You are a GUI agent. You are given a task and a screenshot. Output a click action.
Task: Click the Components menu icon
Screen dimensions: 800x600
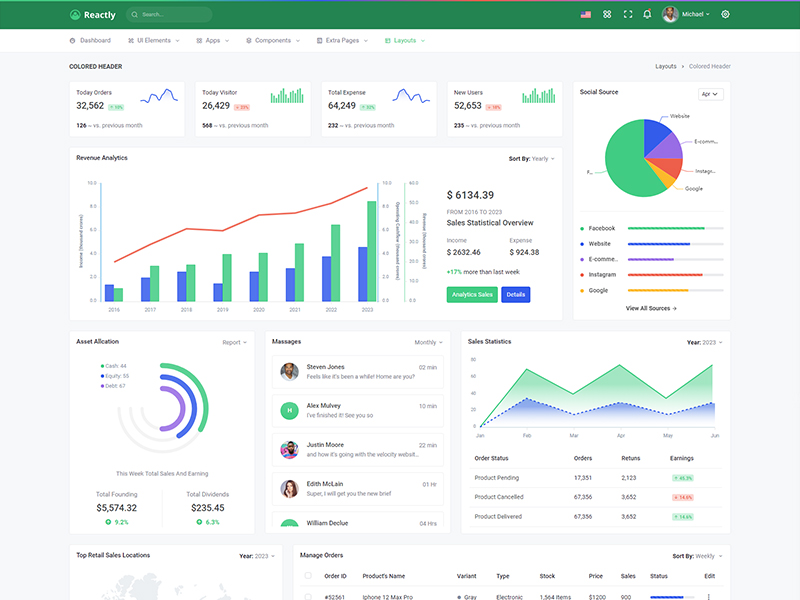248,40
